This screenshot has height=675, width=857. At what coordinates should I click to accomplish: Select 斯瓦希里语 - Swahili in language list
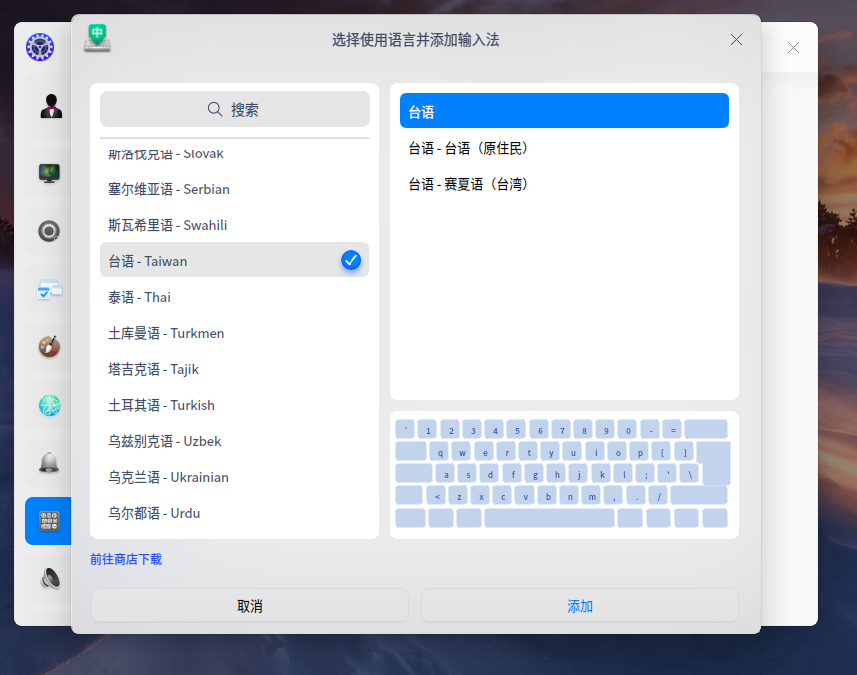pos(234,225)
